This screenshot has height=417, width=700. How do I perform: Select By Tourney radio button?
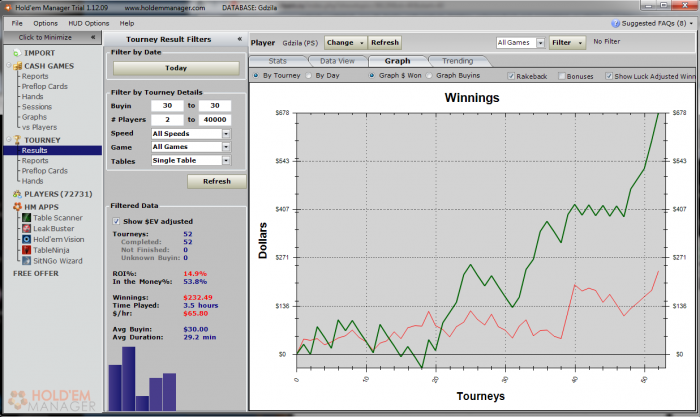click(x=256, y=75)
